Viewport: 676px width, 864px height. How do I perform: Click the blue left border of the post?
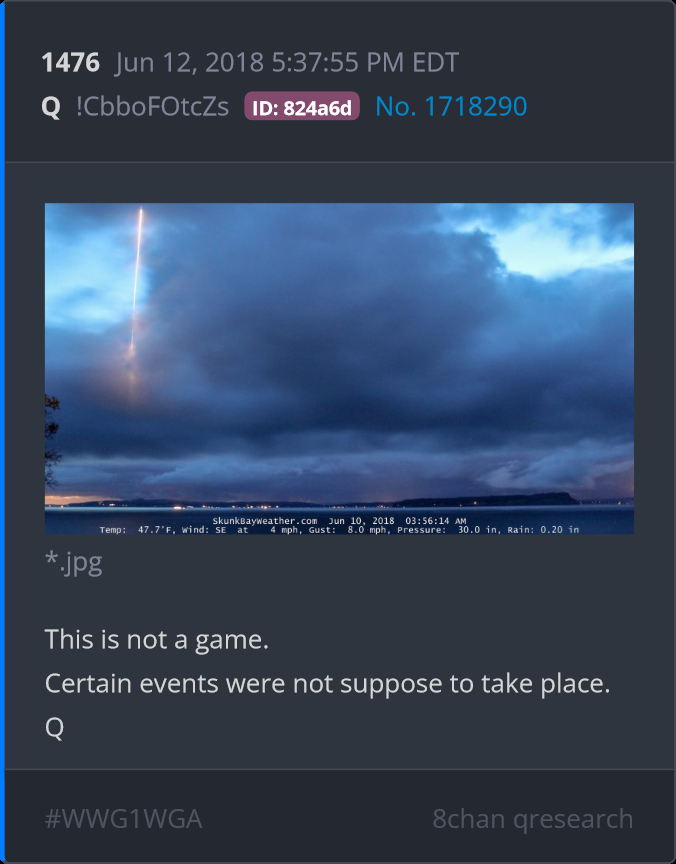pos(2,432)
